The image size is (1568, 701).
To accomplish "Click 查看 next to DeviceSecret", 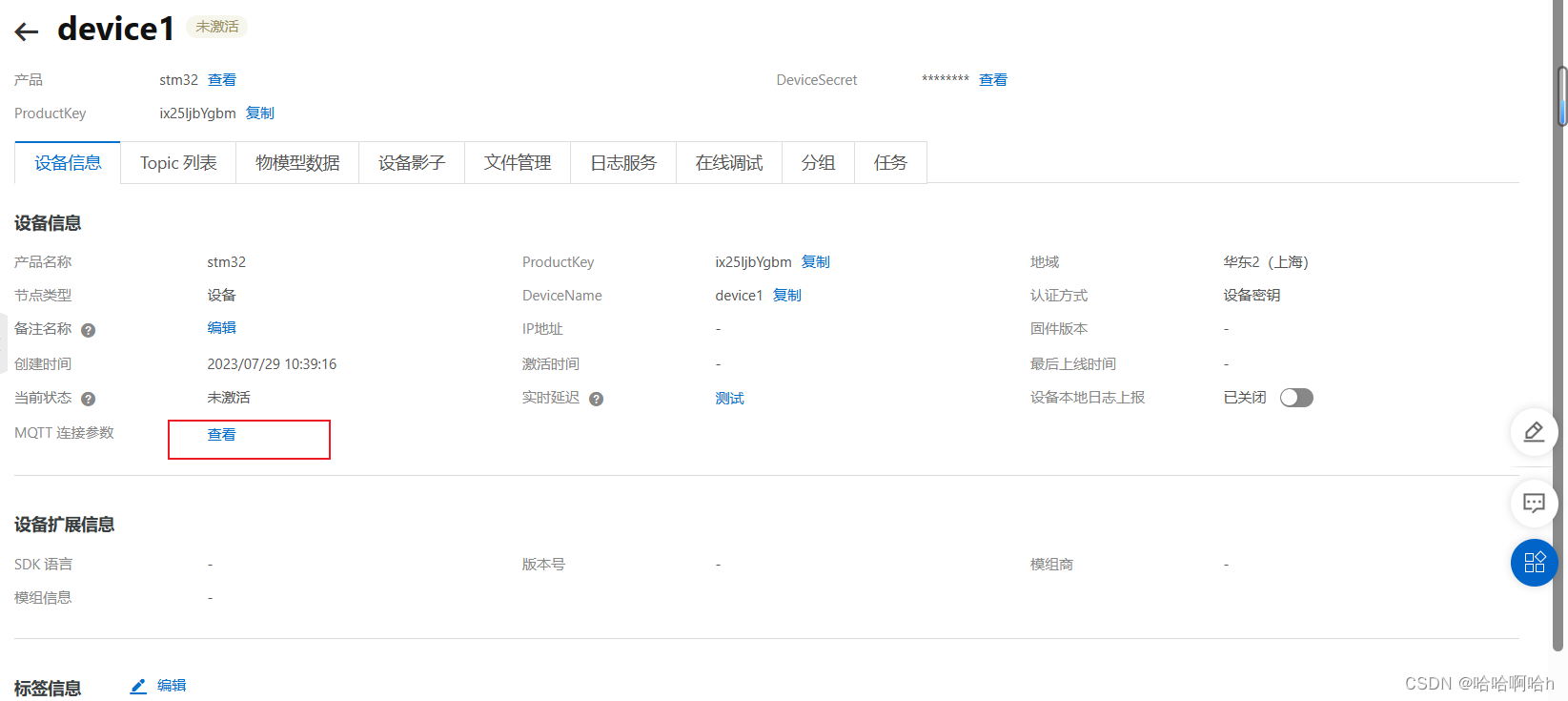I will (993, 80).
